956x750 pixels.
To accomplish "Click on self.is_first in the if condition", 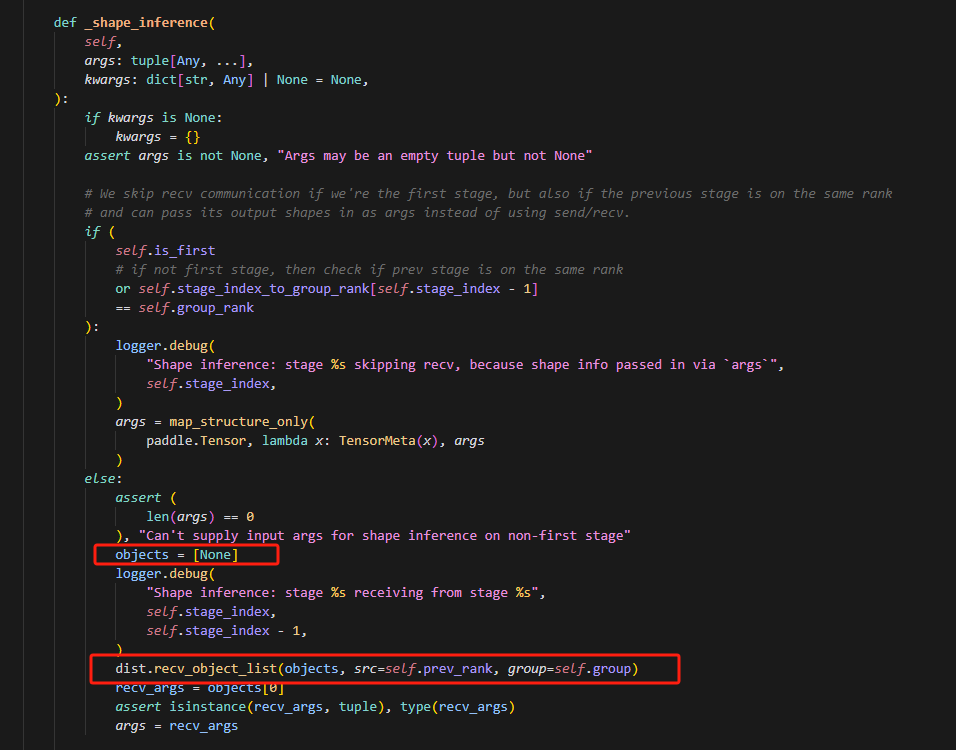I will pos(165,251).
